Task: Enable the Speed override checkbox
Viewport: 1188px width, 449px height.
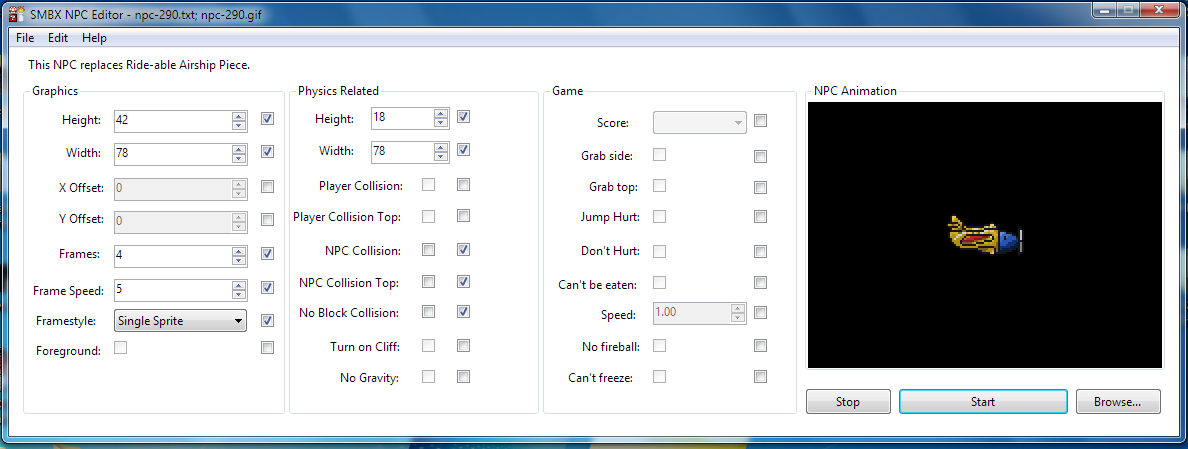Action: pos(761,312)
